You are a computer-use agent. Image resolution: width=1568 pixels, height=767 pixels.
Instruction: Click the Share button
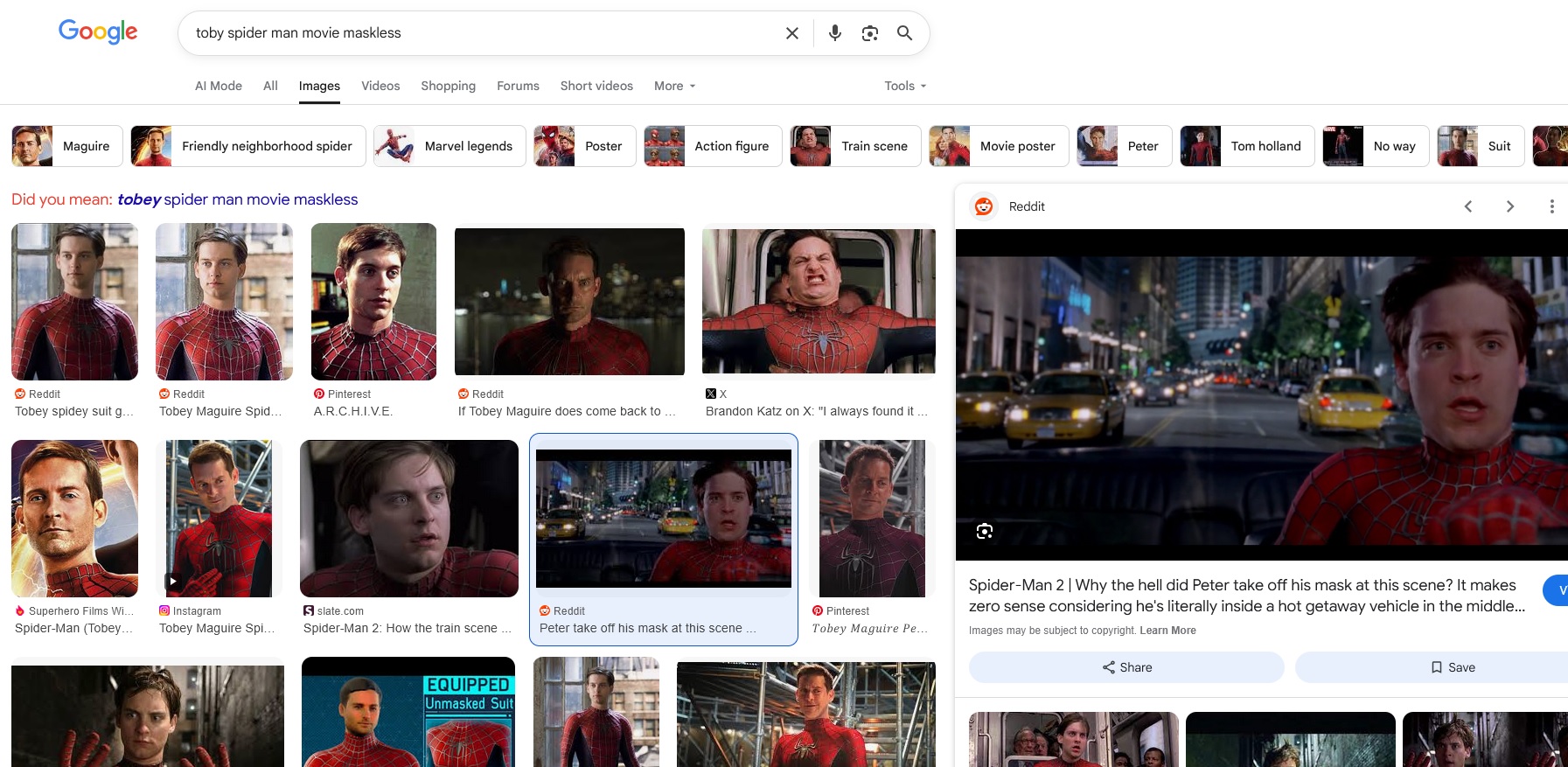[x=1126, y=667]
